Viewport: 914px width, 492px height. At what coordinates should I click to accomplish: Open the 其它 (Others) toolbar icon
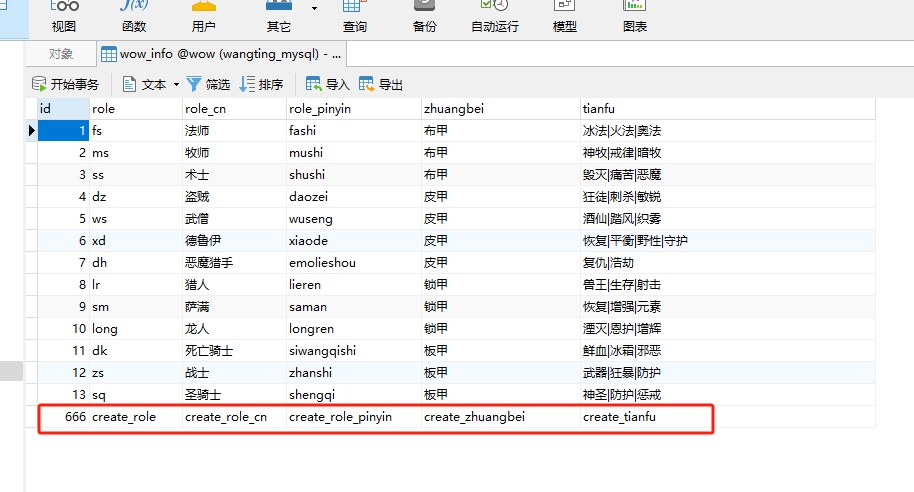pos(279,17)
